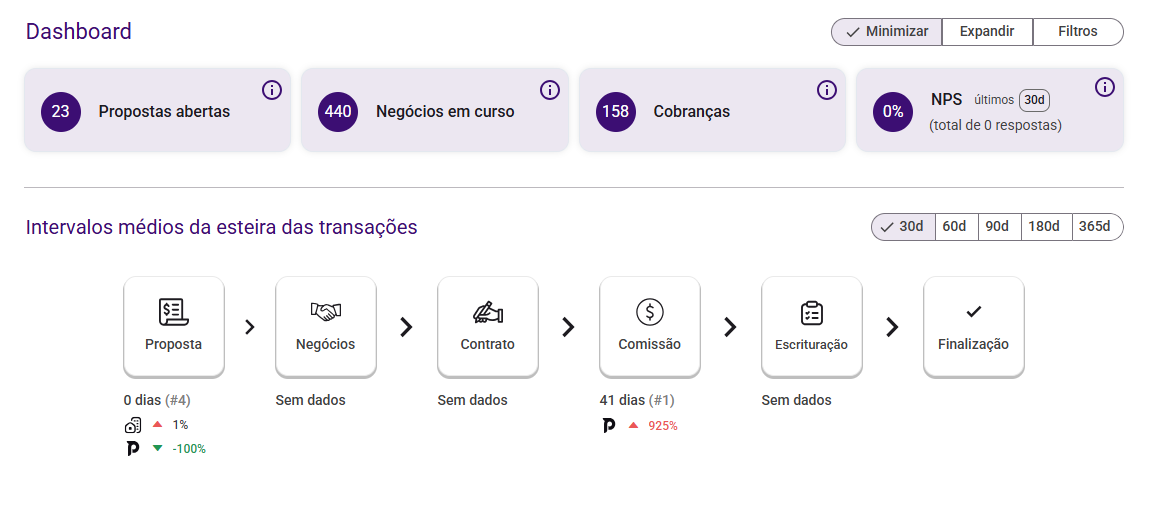1161x507 pixels.
Task: Show info tooltip on NPS card
Action: tap(1105, 87)
